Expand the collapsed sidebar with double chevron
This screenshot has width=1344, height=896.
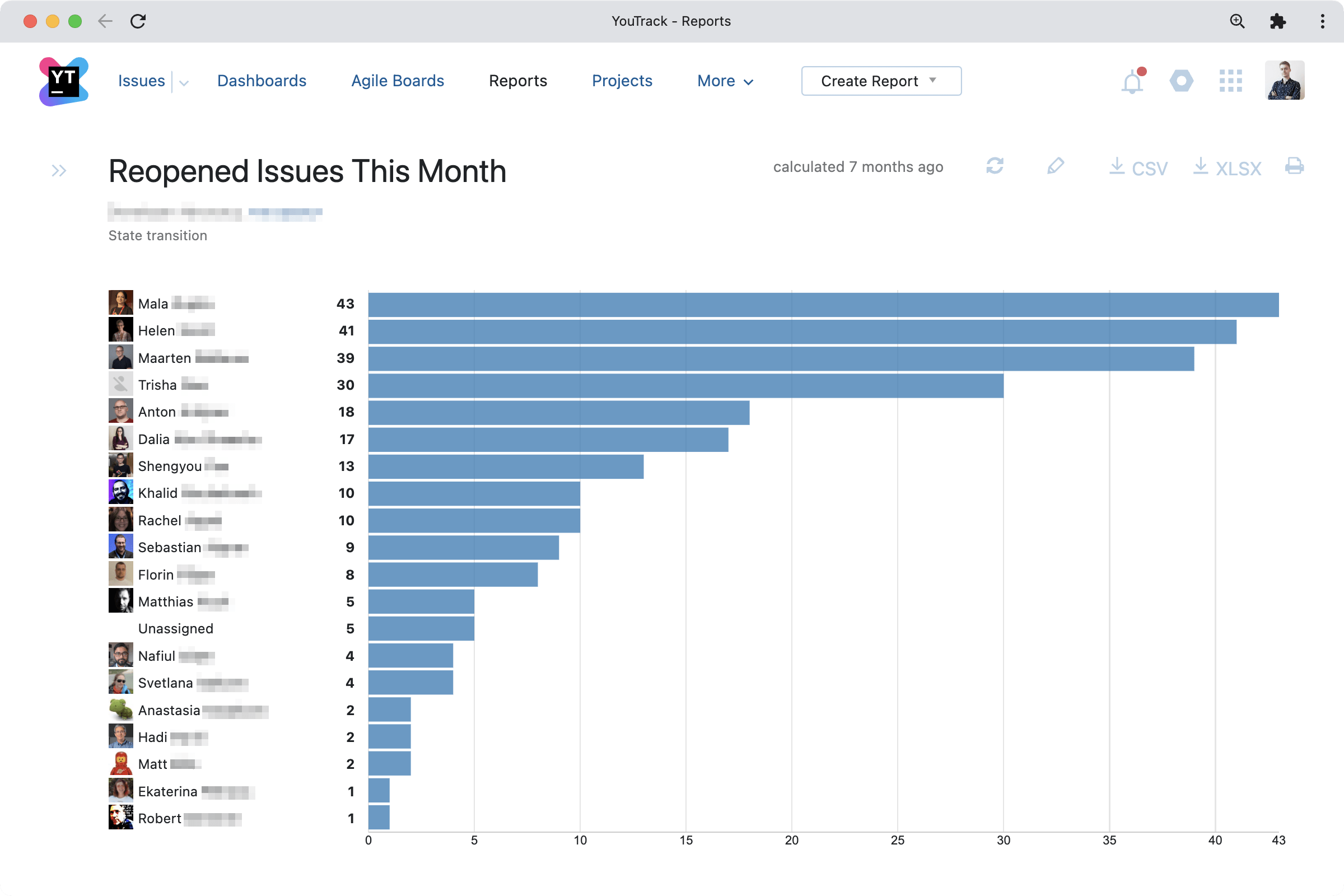click(59, 170)
